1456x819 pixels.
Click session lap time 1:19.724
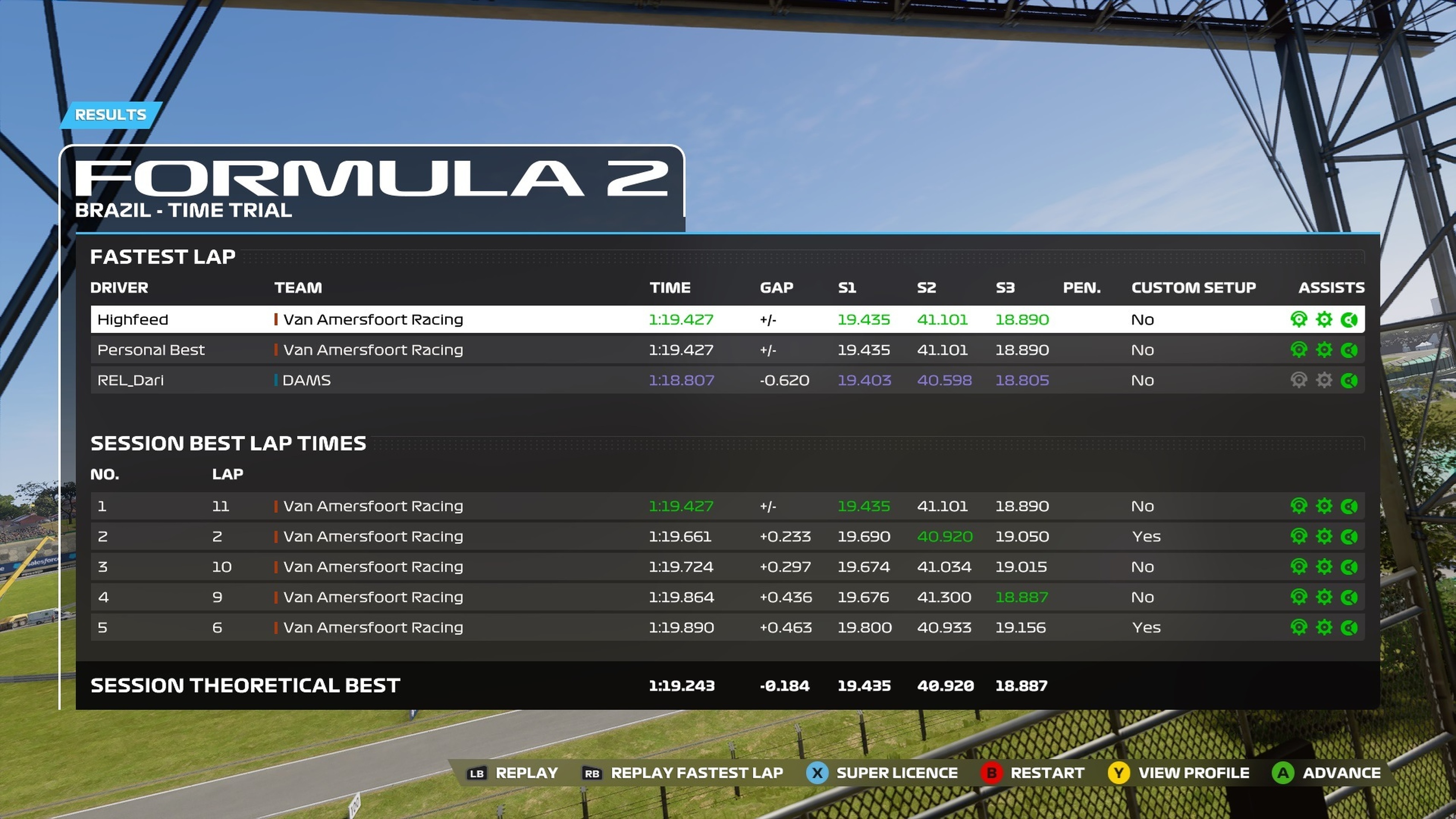coord(681,567)
